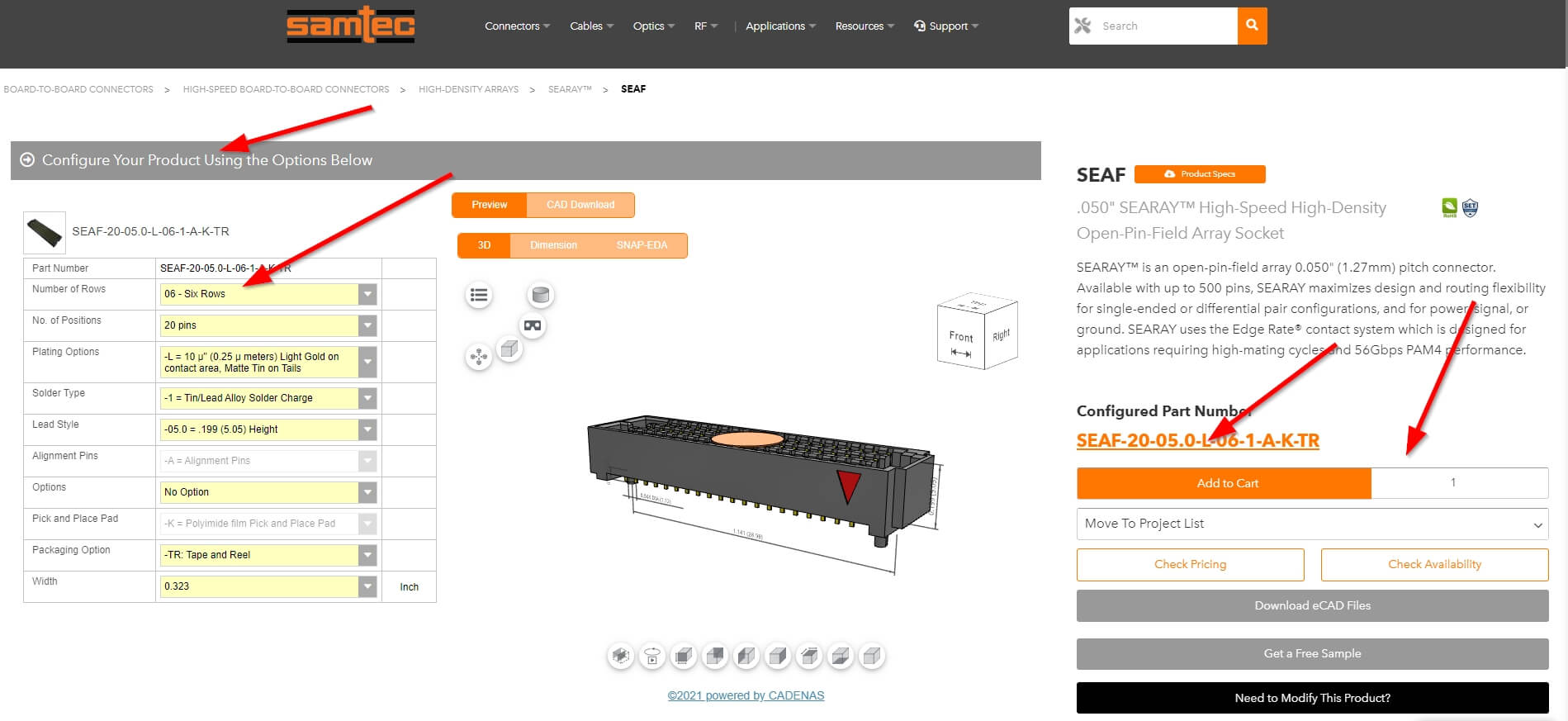Switch to the Dimension tab
The height and width of the screenshot is (721, 1568).
point(553,245)
